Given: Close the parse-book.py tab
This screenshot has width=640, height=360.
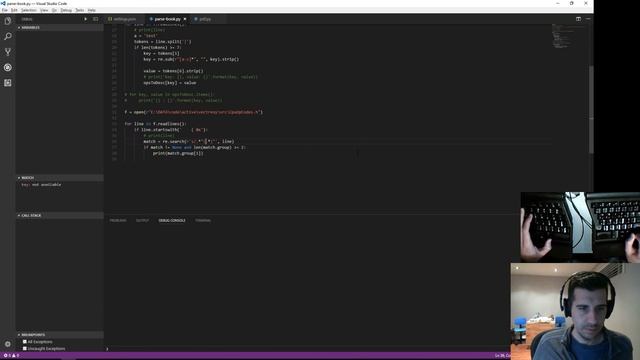Looking at the screenshot, I should pos(185,19).
